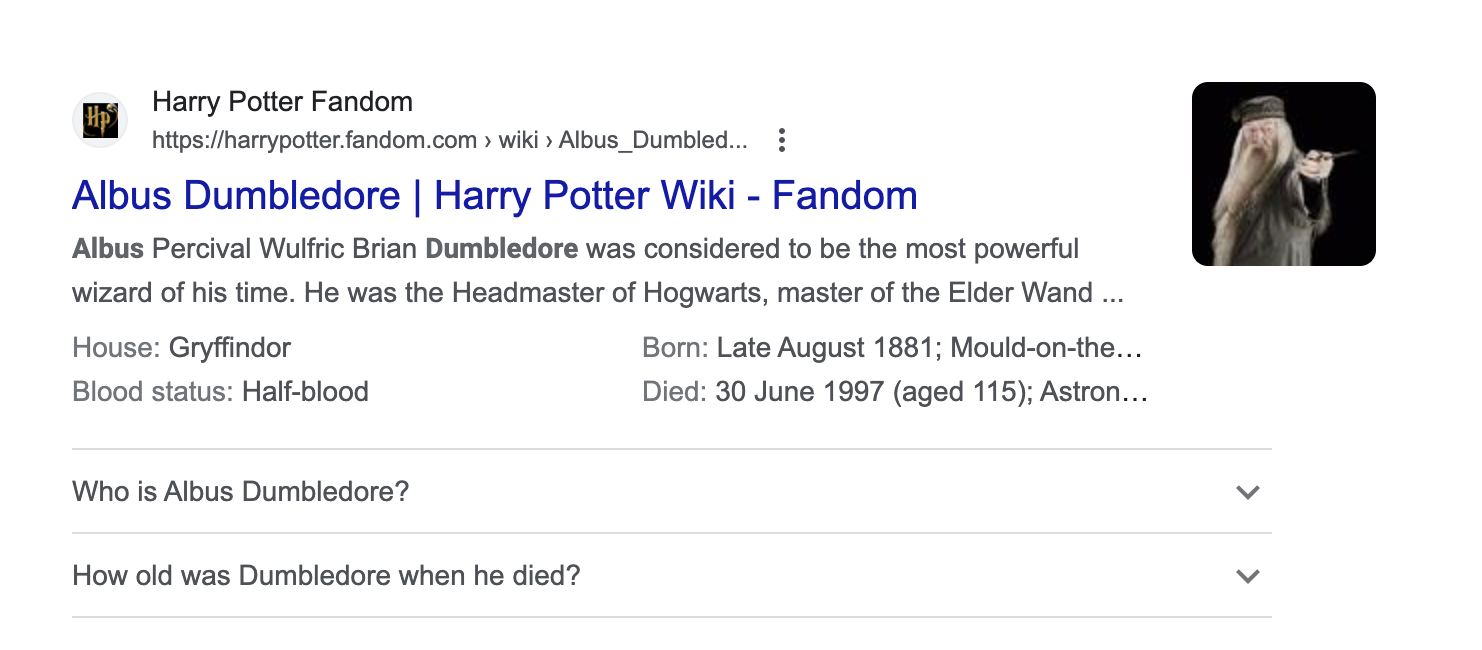Click the bold "Albus" word in the snippet
The image size is (1482, 650).
coord(108,248)
